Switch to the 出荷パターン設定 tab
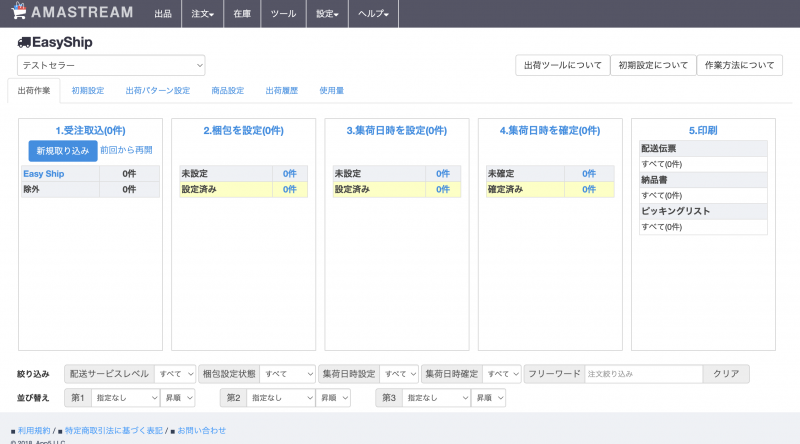Viewport: 800px width, 444px height. click(x=158, y=91)
